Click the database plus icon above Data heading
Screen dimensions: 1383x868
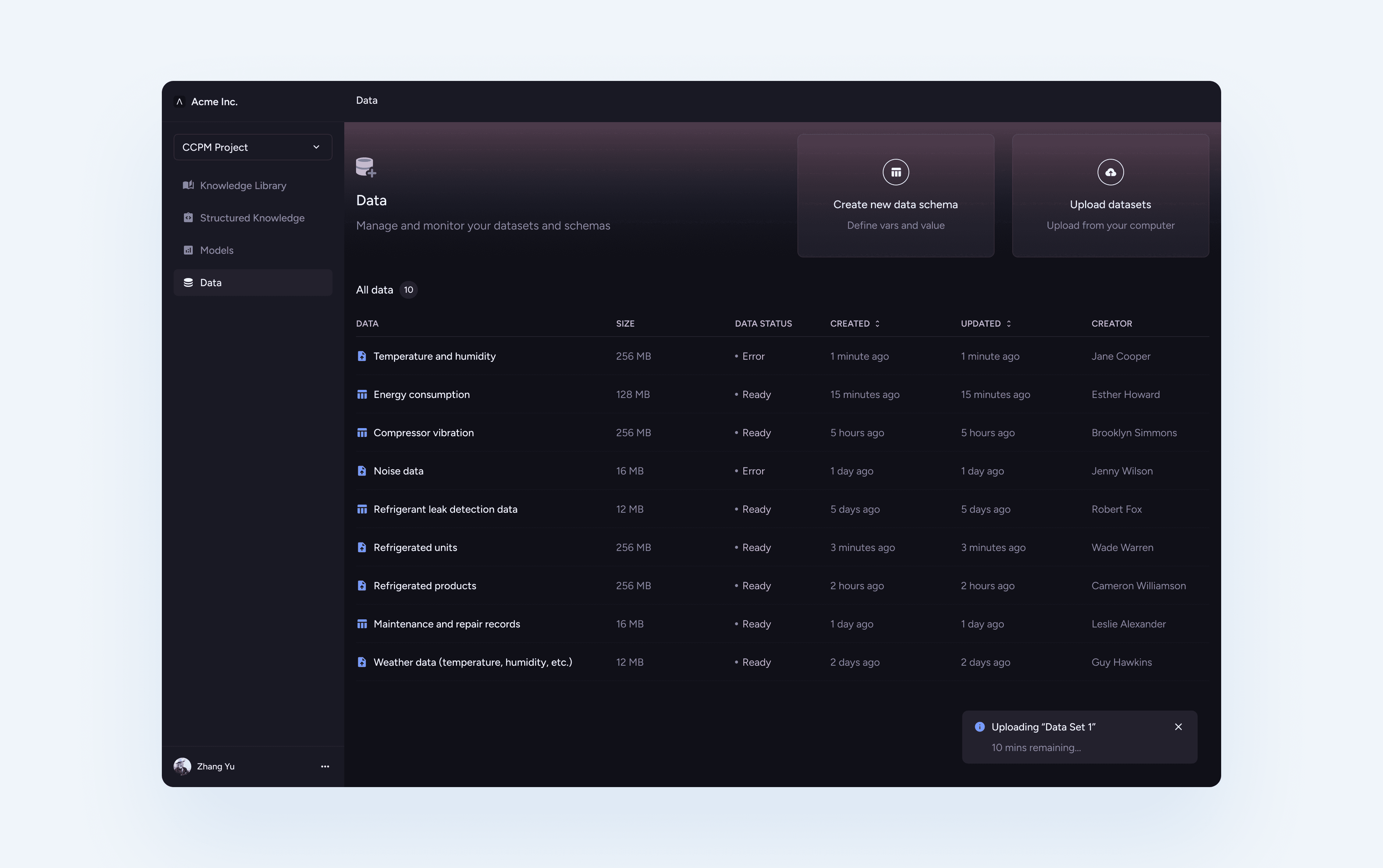tap(366, 167)
